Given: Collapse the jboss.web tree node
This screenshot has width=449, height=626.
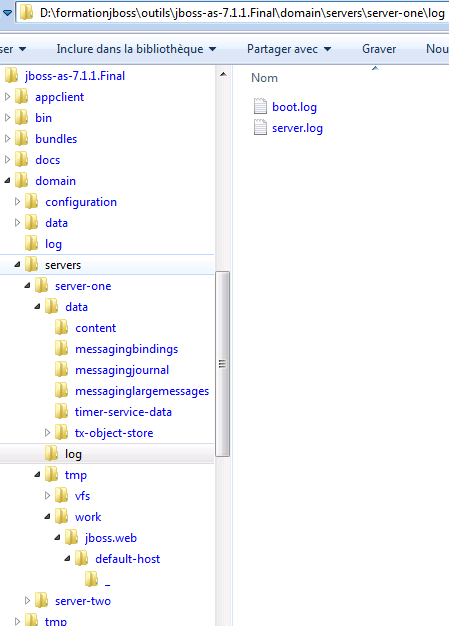Looking at the screenshot, I should point(57,538).
